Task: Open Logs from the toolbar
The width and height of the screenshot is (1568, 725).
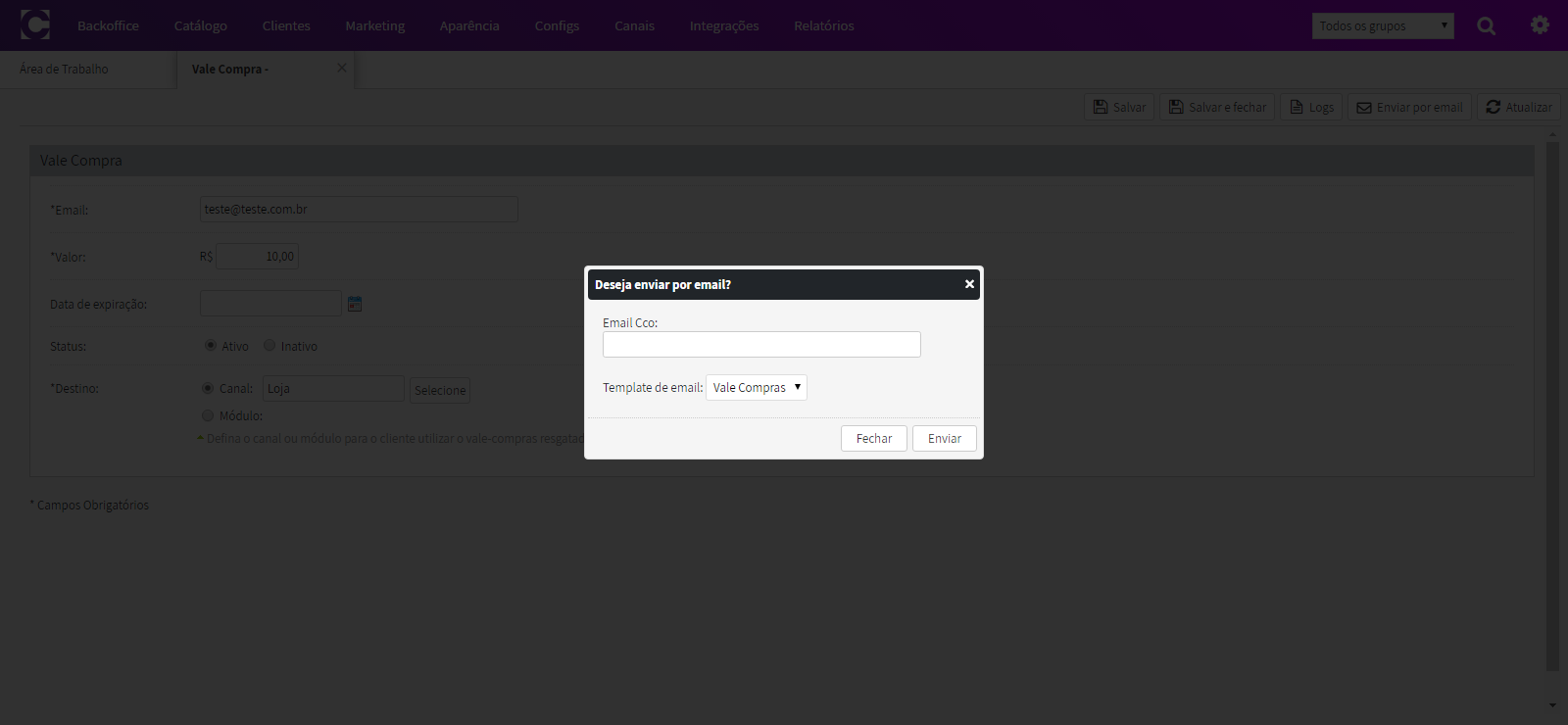Action: click(x=1311, y=107)
